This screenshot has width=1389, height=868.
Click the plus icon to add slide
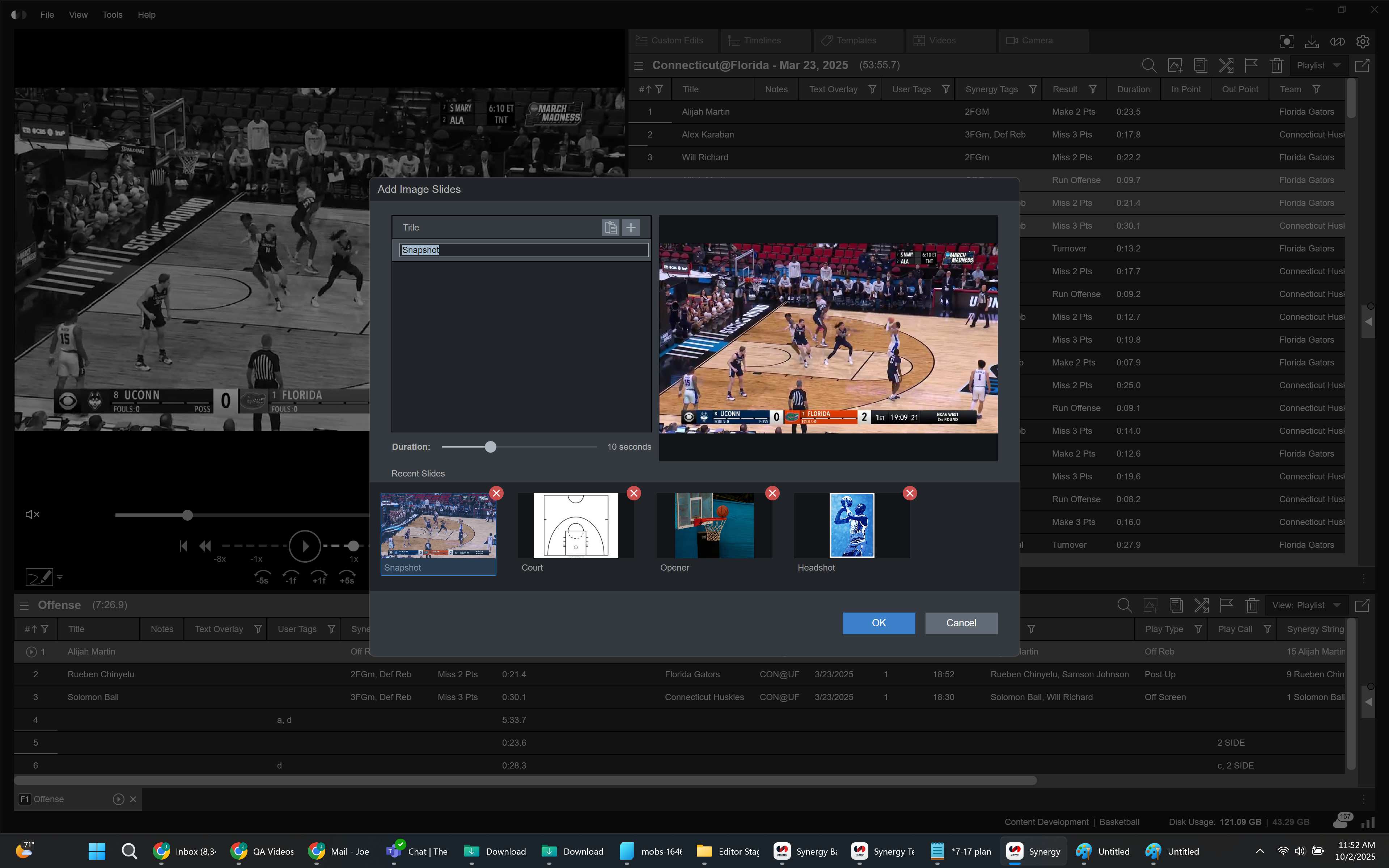pos(631,228)
